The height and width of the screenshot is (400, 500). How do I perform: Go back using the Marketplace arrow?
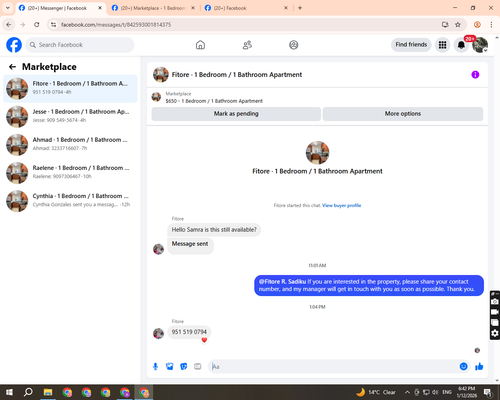click(x=12, y=67)
